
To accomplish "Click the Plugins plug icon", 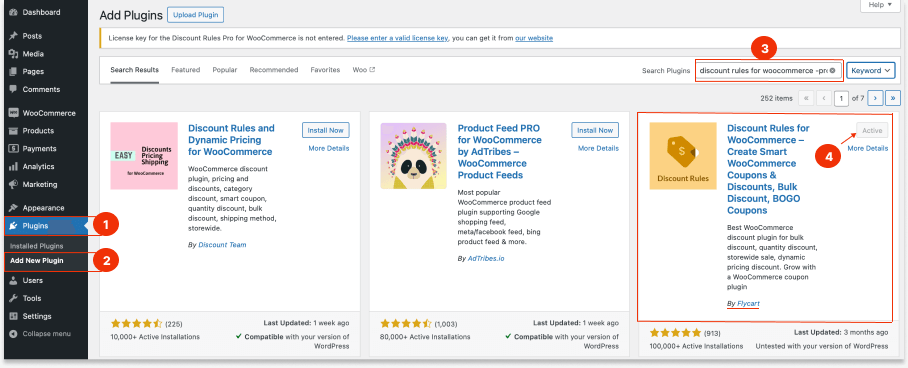I will tap(13, 226).
